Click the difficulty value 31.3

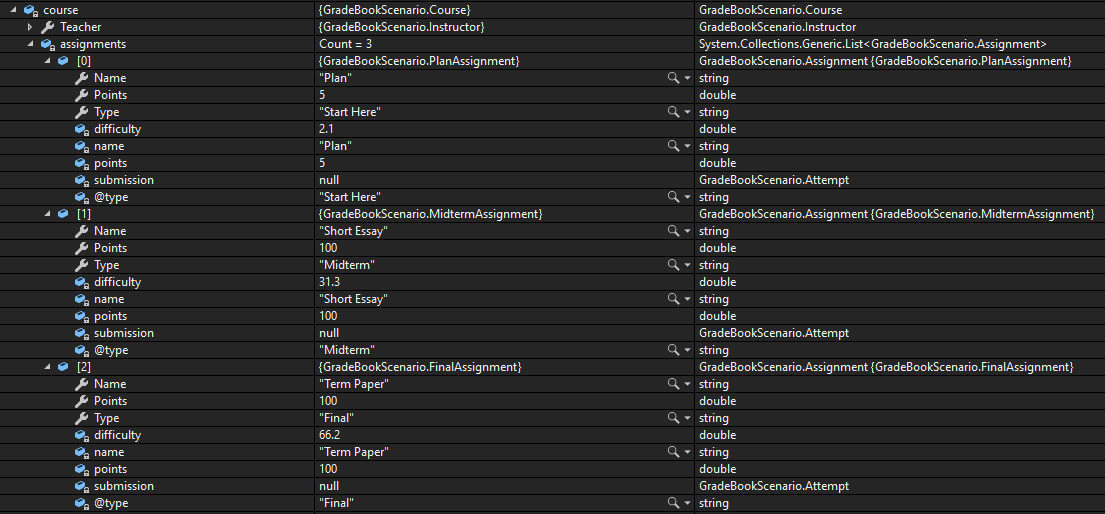[x=330, y=282]
